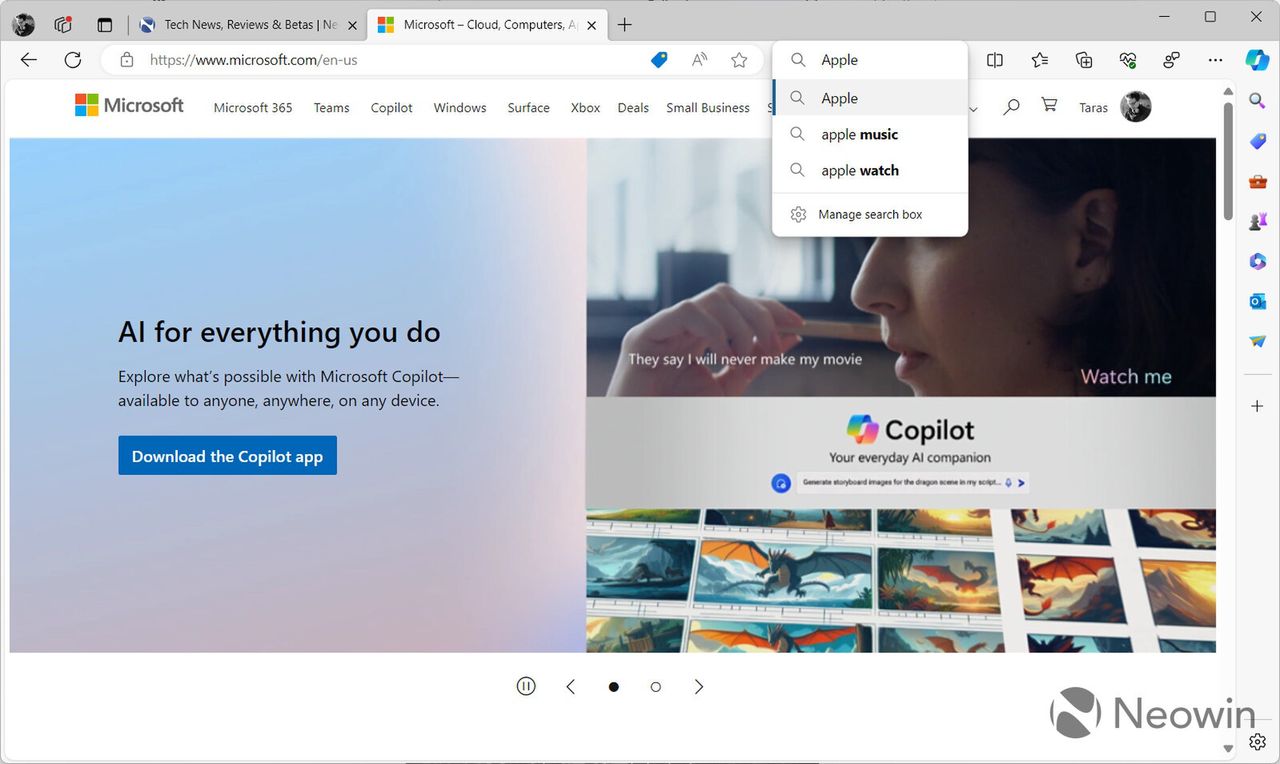Open Microsoft 365 nav link
Image resolution: width=1280 pixels, height=764 pixels.
[x=253, y=108]
